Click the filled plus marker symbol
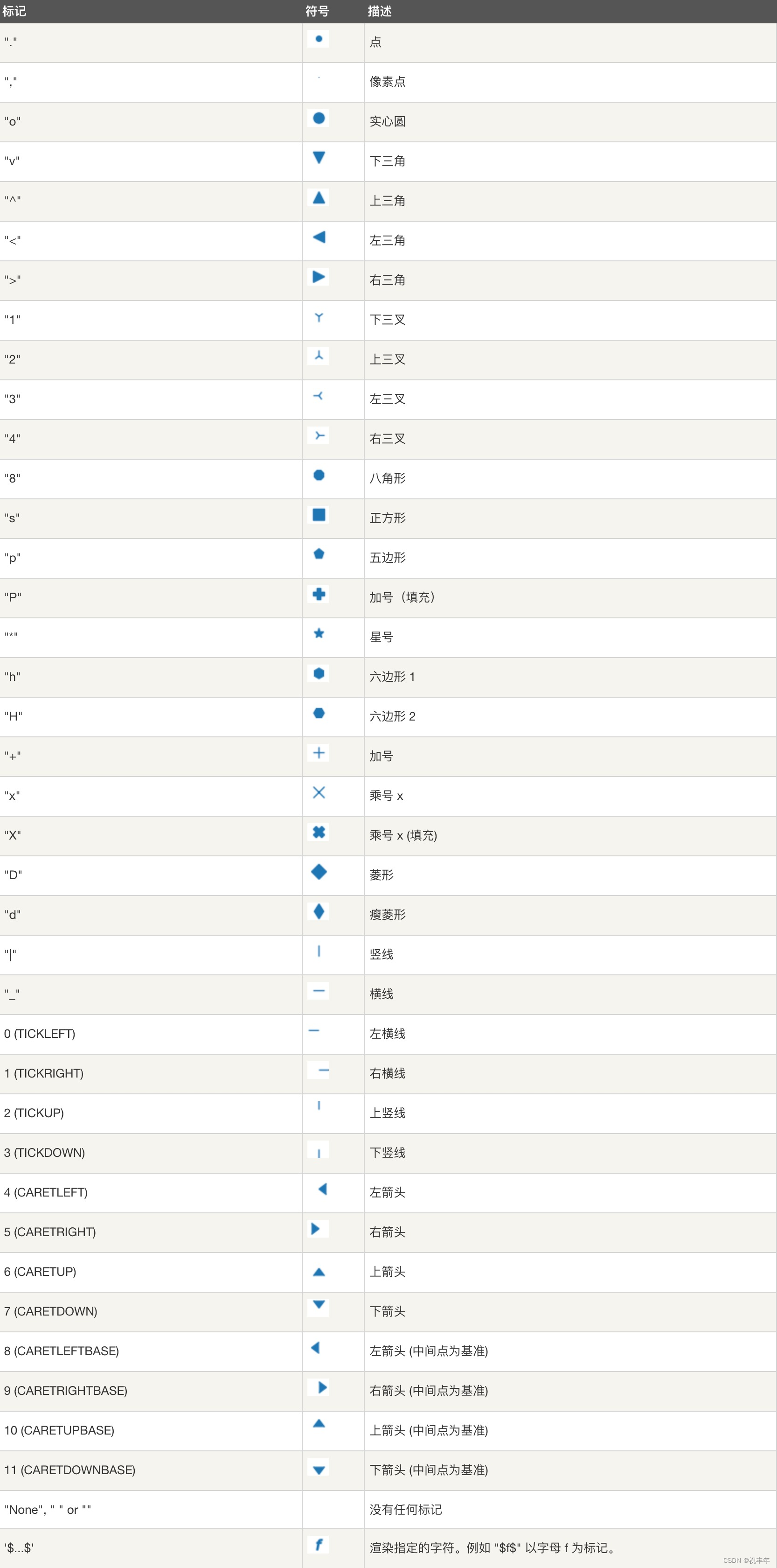777x1568 pixels. pos(319,594)
